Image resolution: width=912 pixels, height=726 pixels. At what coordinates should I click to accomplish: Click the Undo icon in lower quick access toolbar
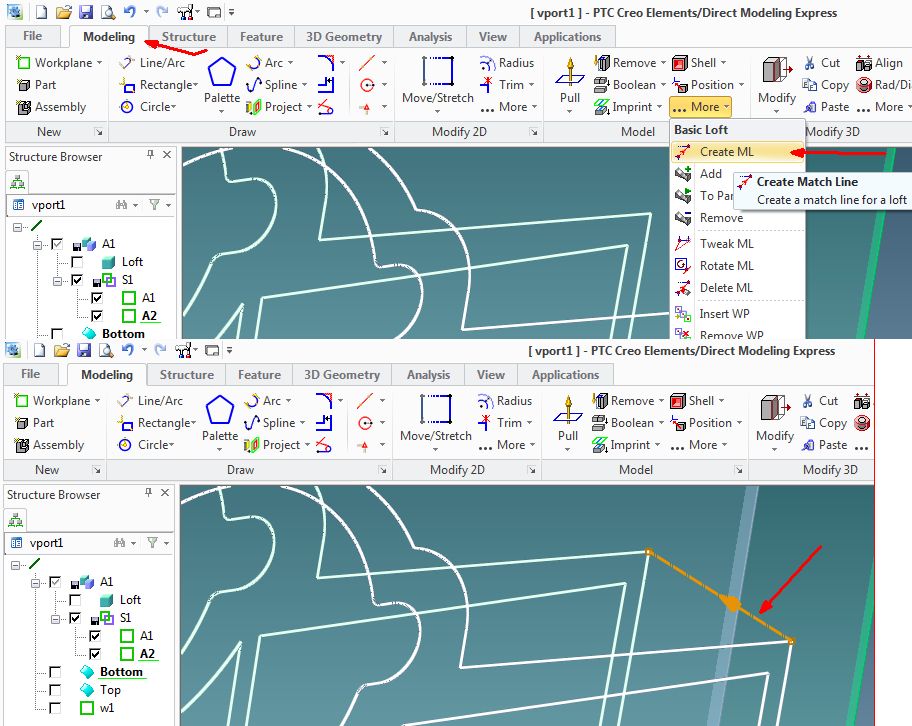coord(127,350)
